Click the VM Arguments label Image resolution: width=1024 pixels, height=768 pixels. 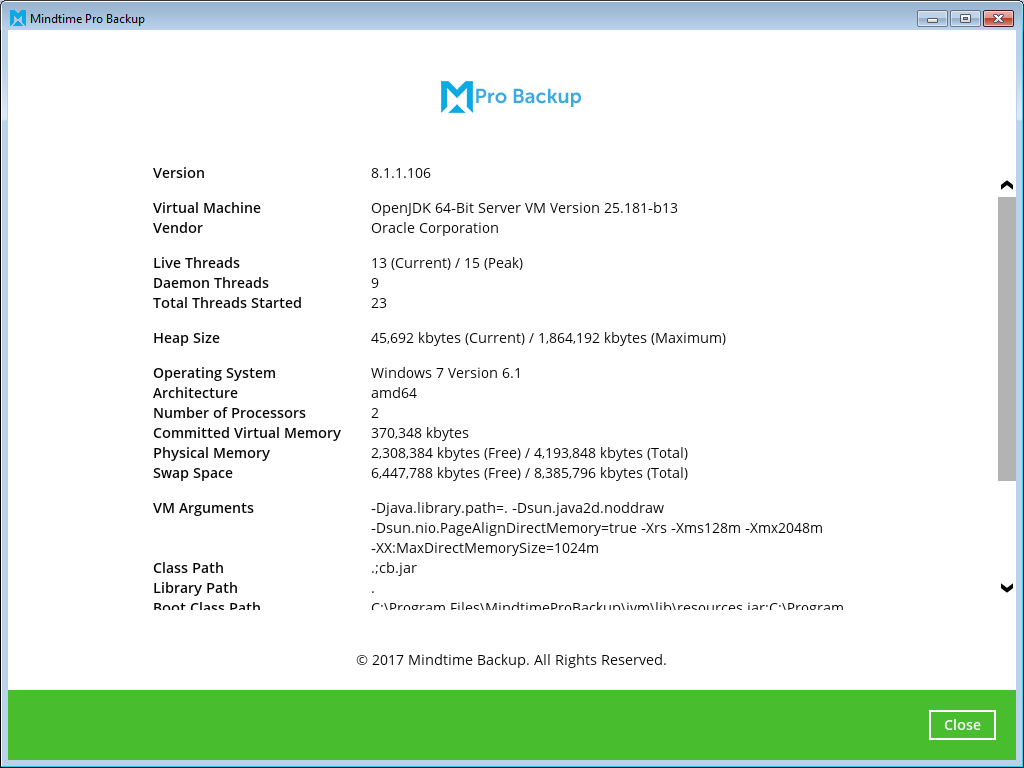203,508
